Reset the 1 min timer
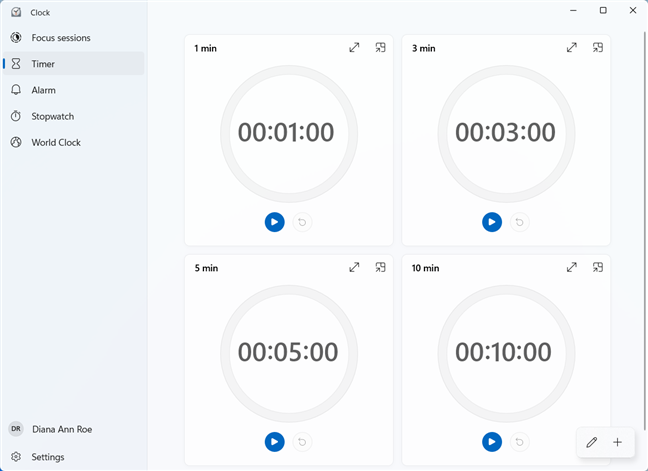Viewport: 648px width, 471px height. coord(302,222)
